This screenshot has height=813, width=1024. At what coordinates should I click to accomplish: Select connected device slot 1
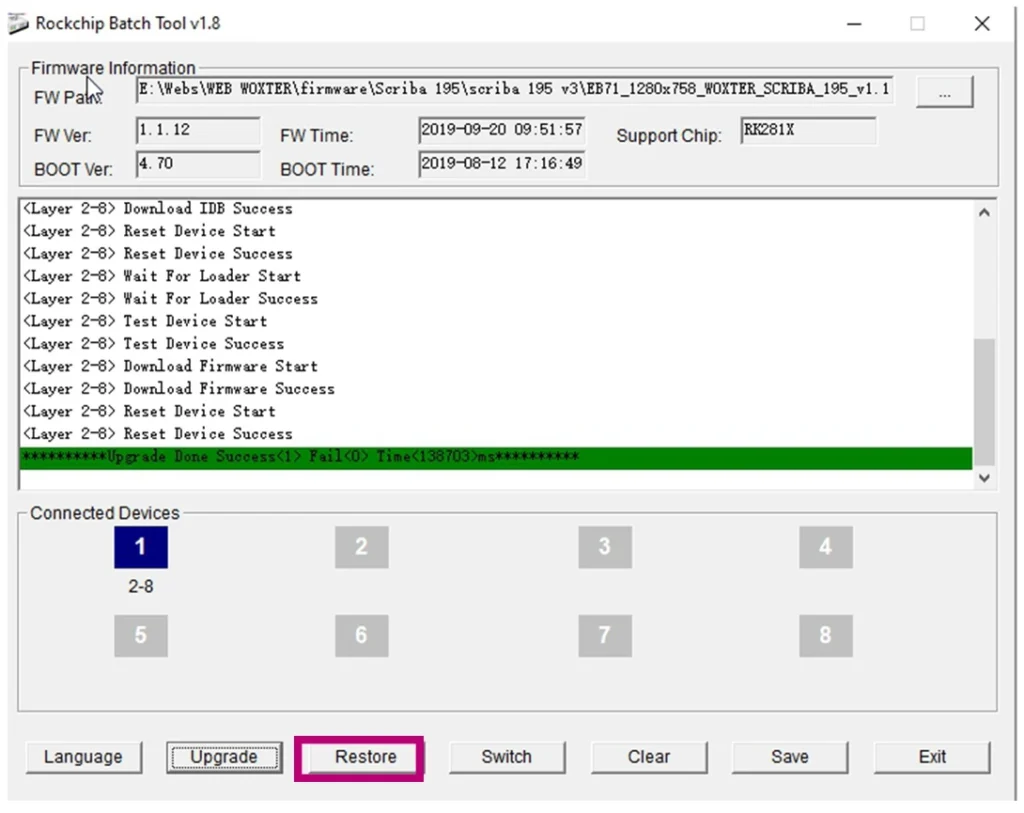(x=140, y=547)
